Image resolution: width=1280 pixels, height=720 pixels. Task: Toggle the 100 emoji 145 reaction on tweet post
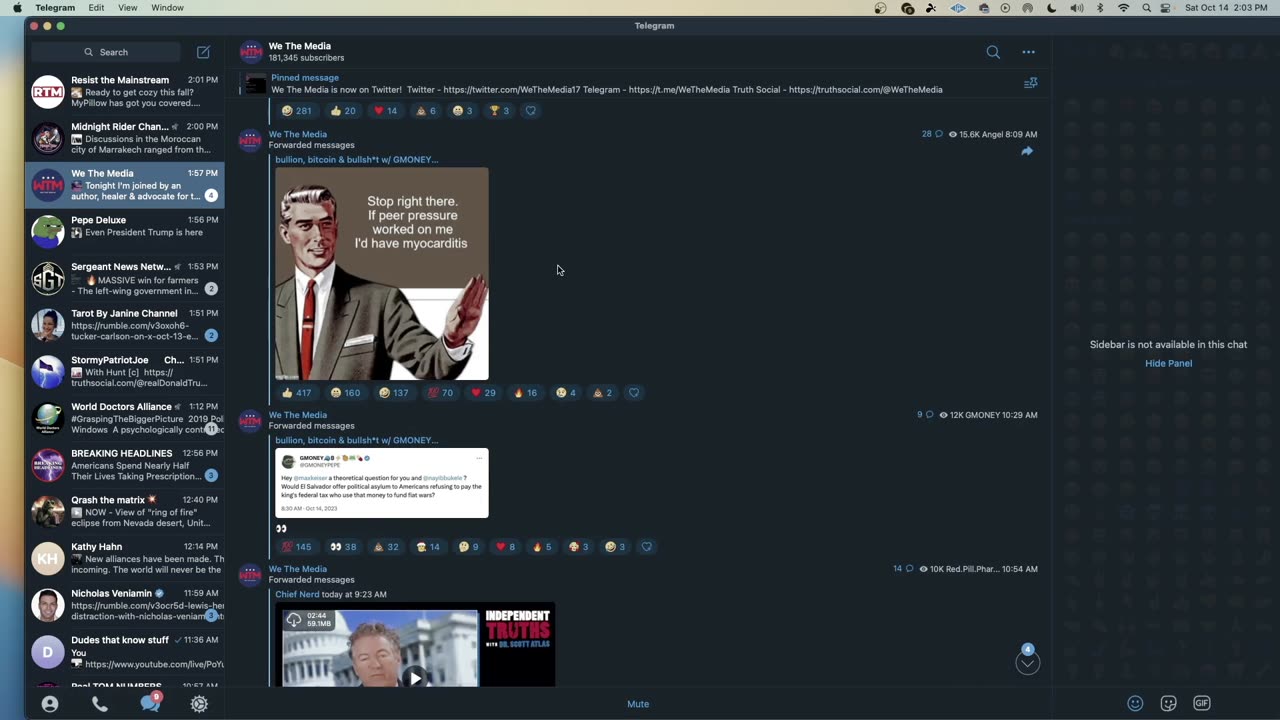[297, 547]
